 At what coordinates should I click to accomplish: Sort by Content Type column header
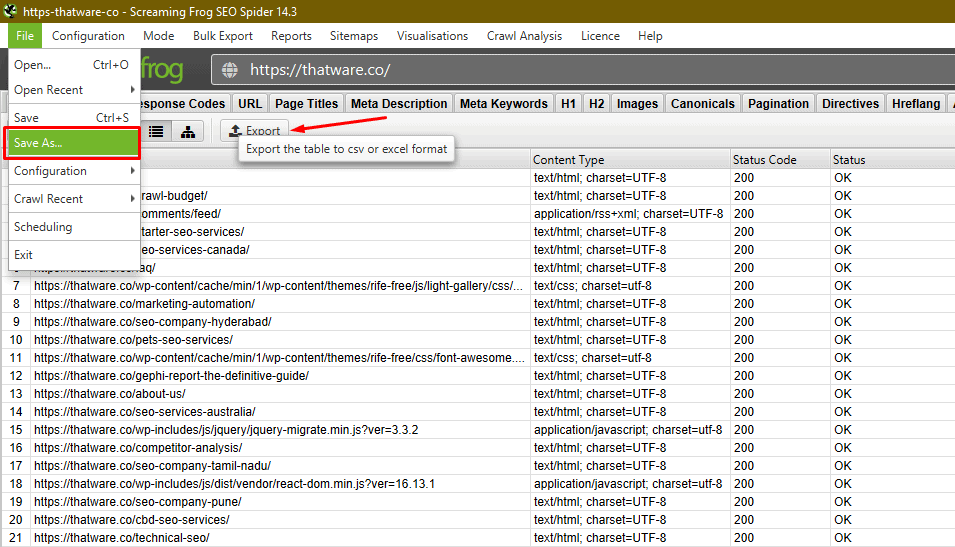coord(630,160)
